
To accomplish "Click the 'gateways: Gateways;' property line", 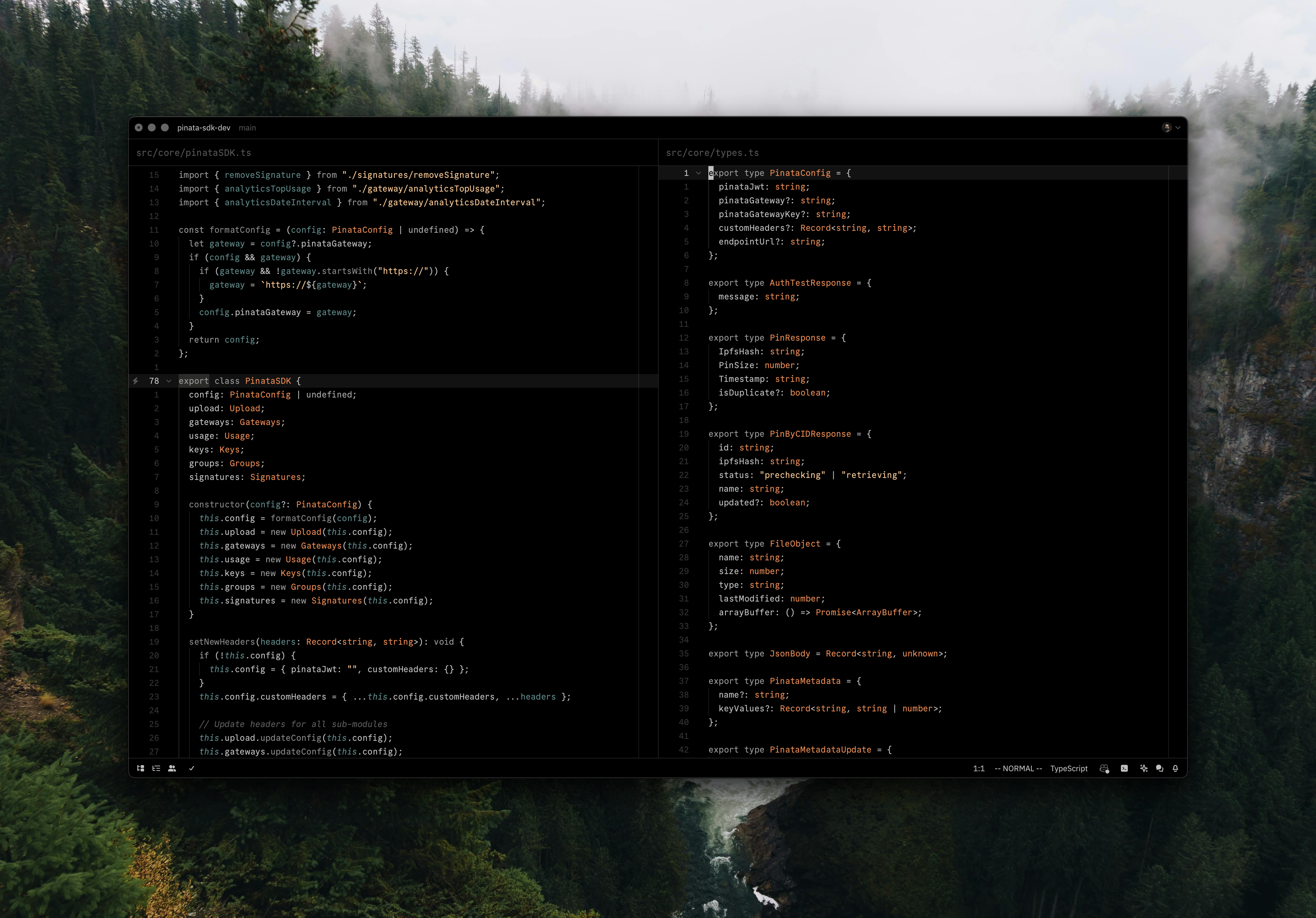I will [x=237, y=422].
